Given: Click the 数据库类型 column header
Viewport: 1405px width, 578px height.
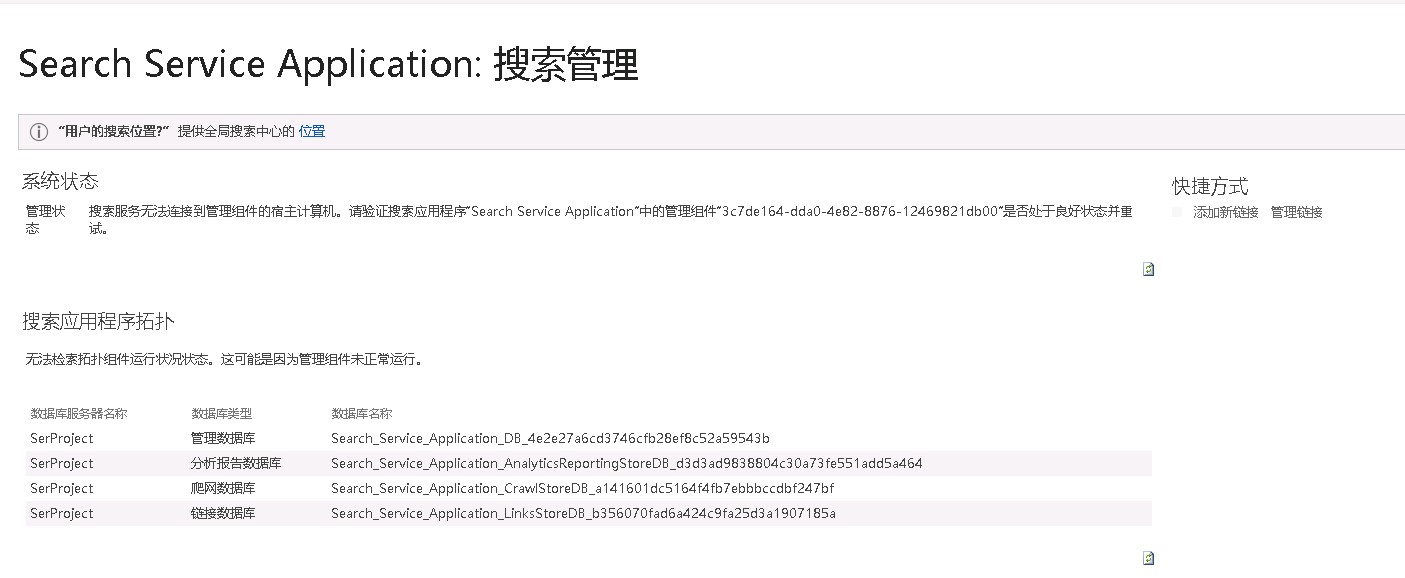Looking at the screenshot, I should coord(221,414).
